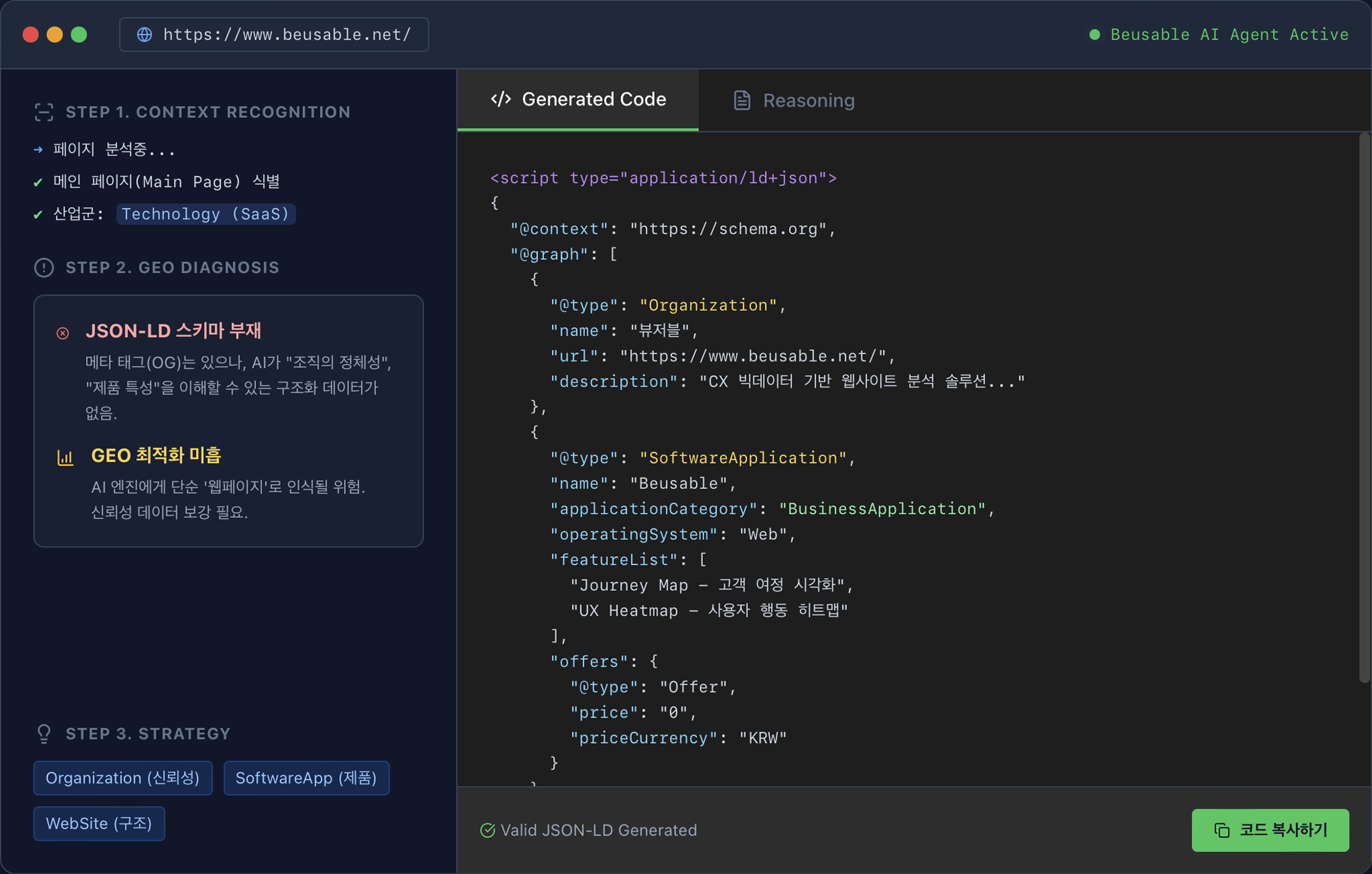Image resolution: width=1372 pixels, height=874 pixels.
Task: Click the bar chart icon by GEO 최적화 미흡
Action: [65, 457]
